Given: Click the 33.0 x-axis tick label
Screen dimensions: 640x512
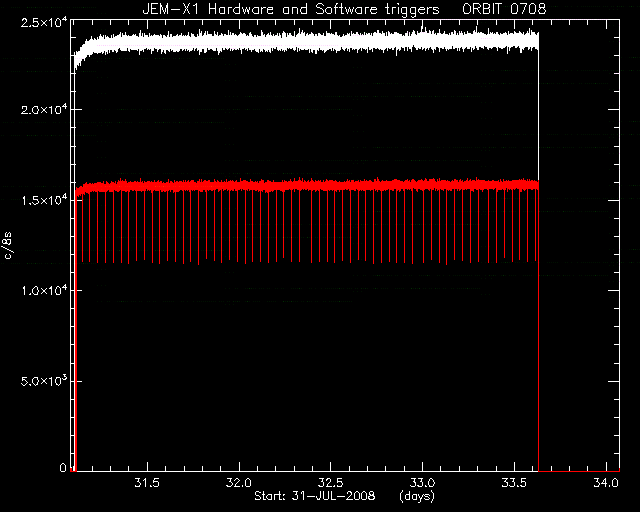Looking at the screenshot, I should click(x=422, y=483).
